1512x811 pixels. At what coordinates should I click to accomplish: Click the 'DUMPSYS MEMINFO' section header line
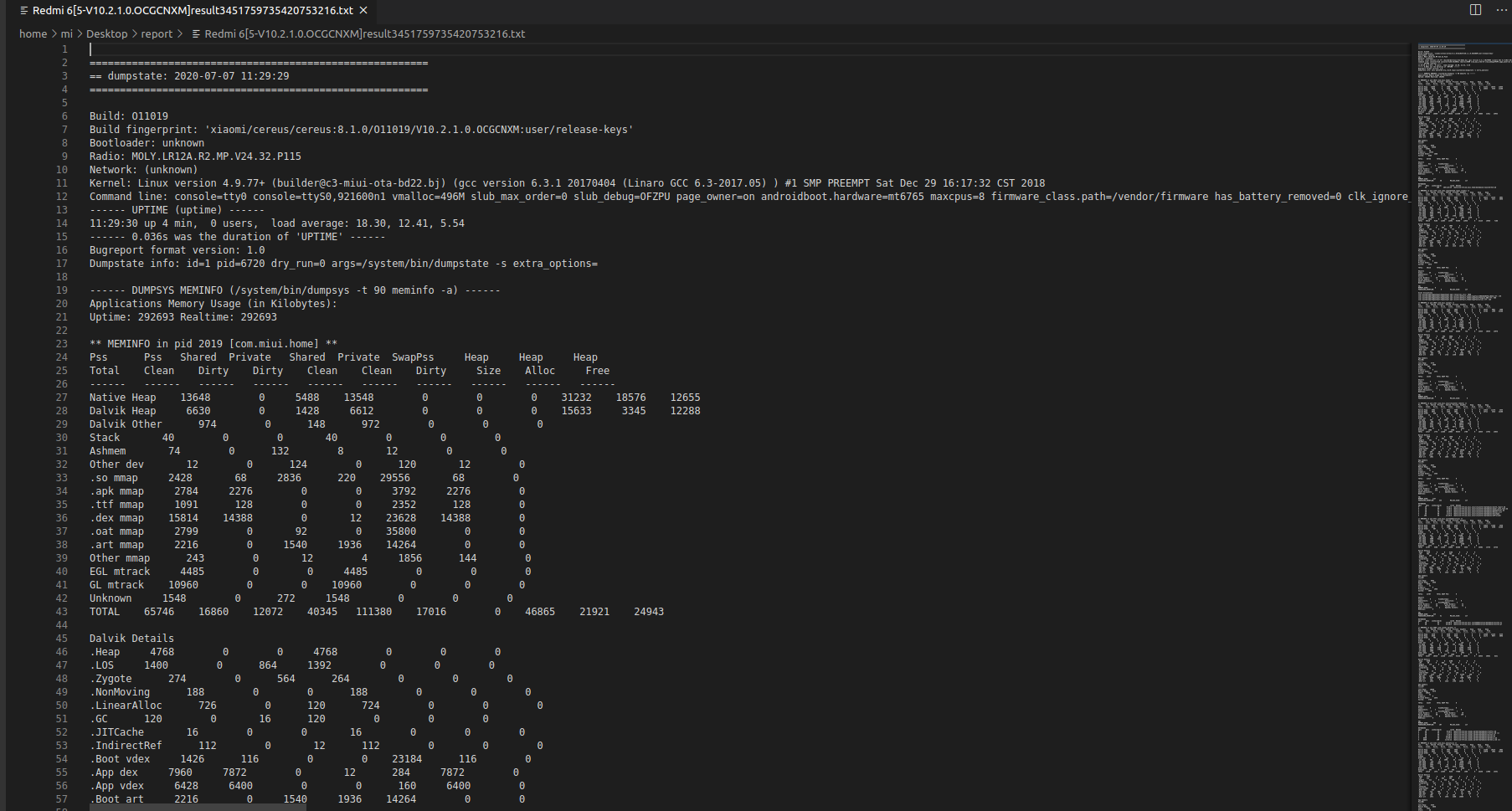point(293,290)
